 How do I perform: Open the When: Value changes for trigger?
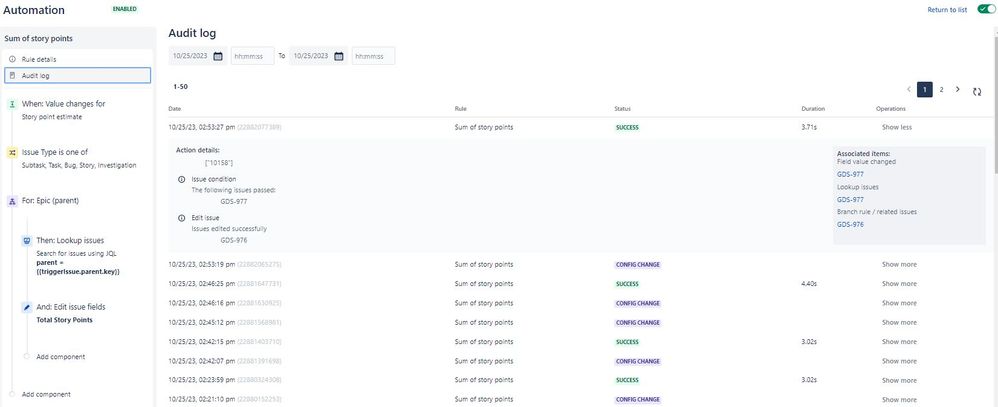point(64,104)
